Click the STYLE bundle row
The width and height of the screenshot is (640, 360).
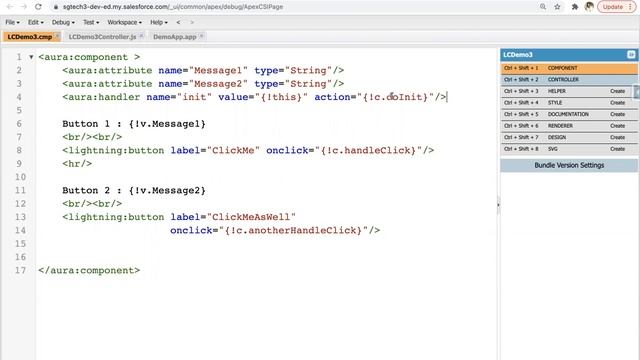569,102
